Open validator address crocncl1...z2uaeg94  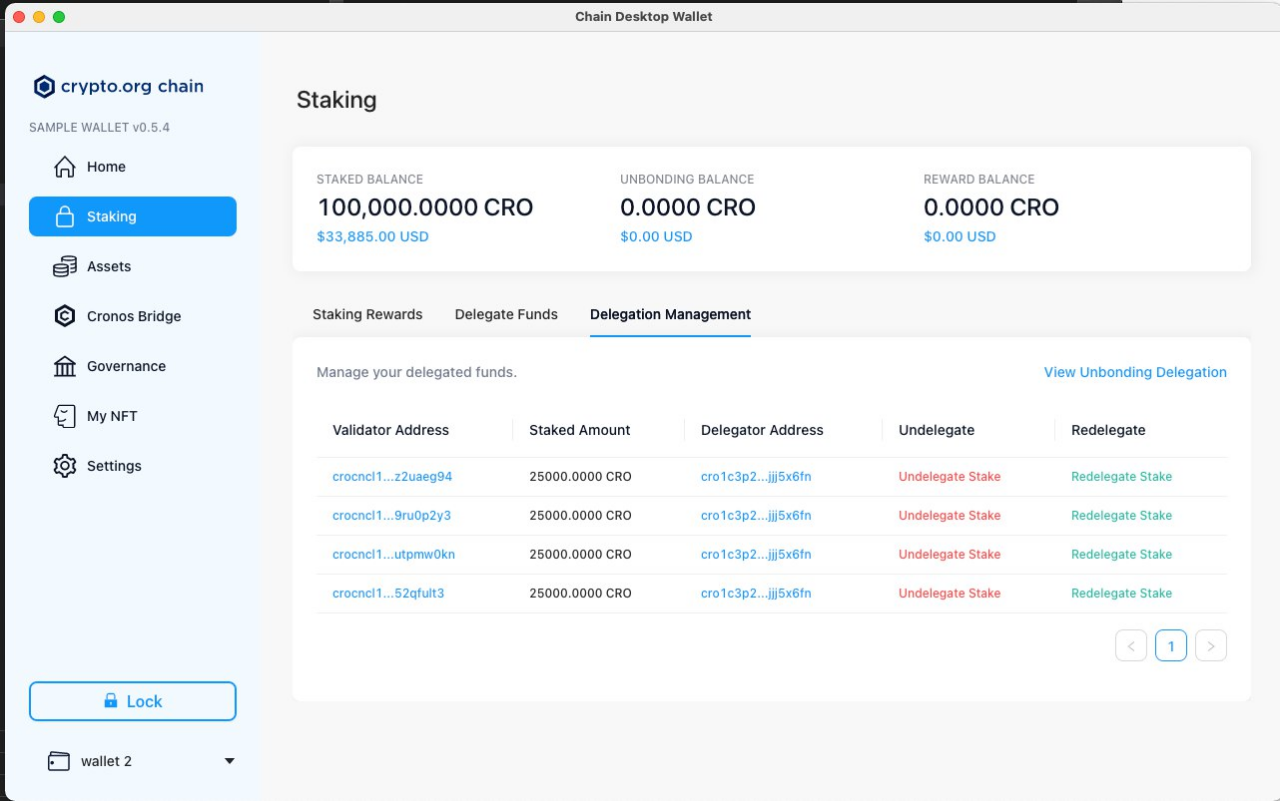click(x=392, y=477)
